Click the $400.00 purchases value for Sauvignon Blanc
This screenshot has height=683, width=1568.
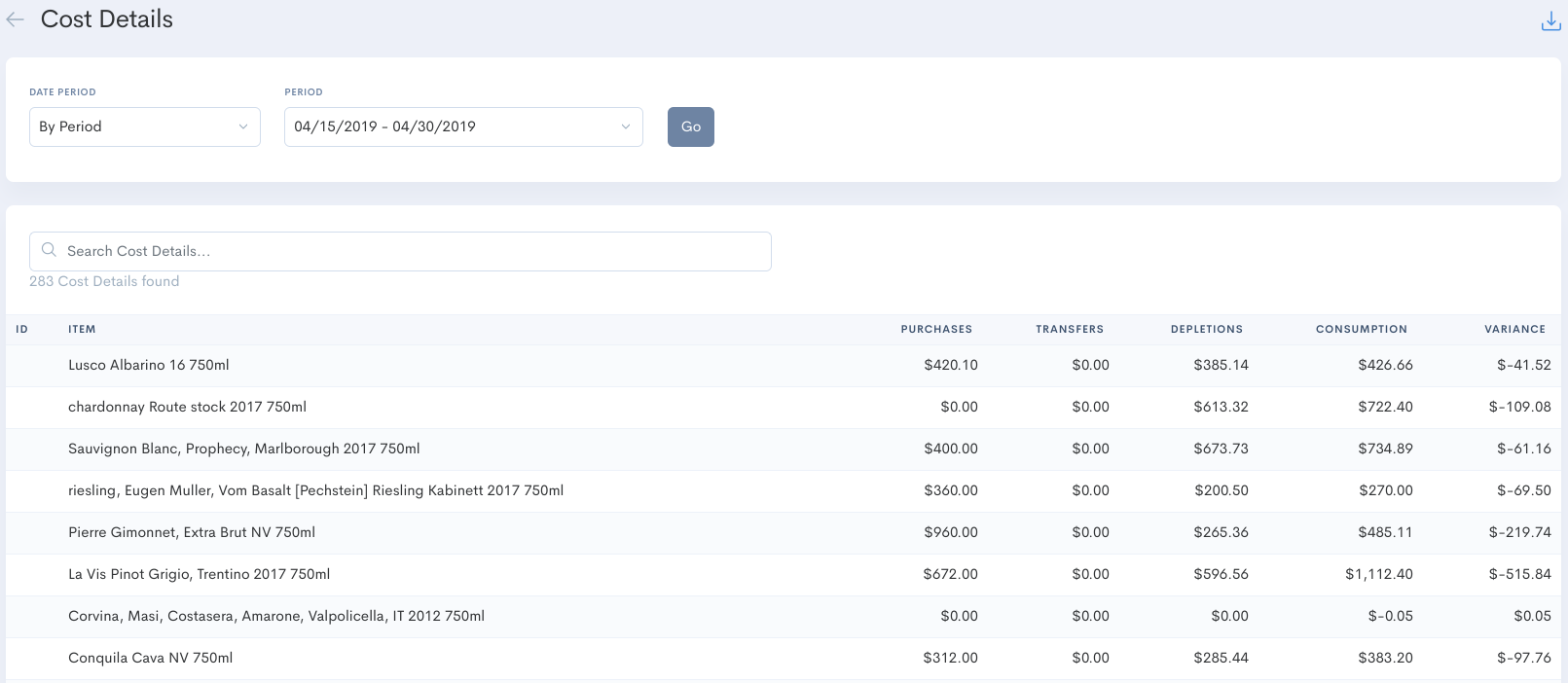pos(951,449)
